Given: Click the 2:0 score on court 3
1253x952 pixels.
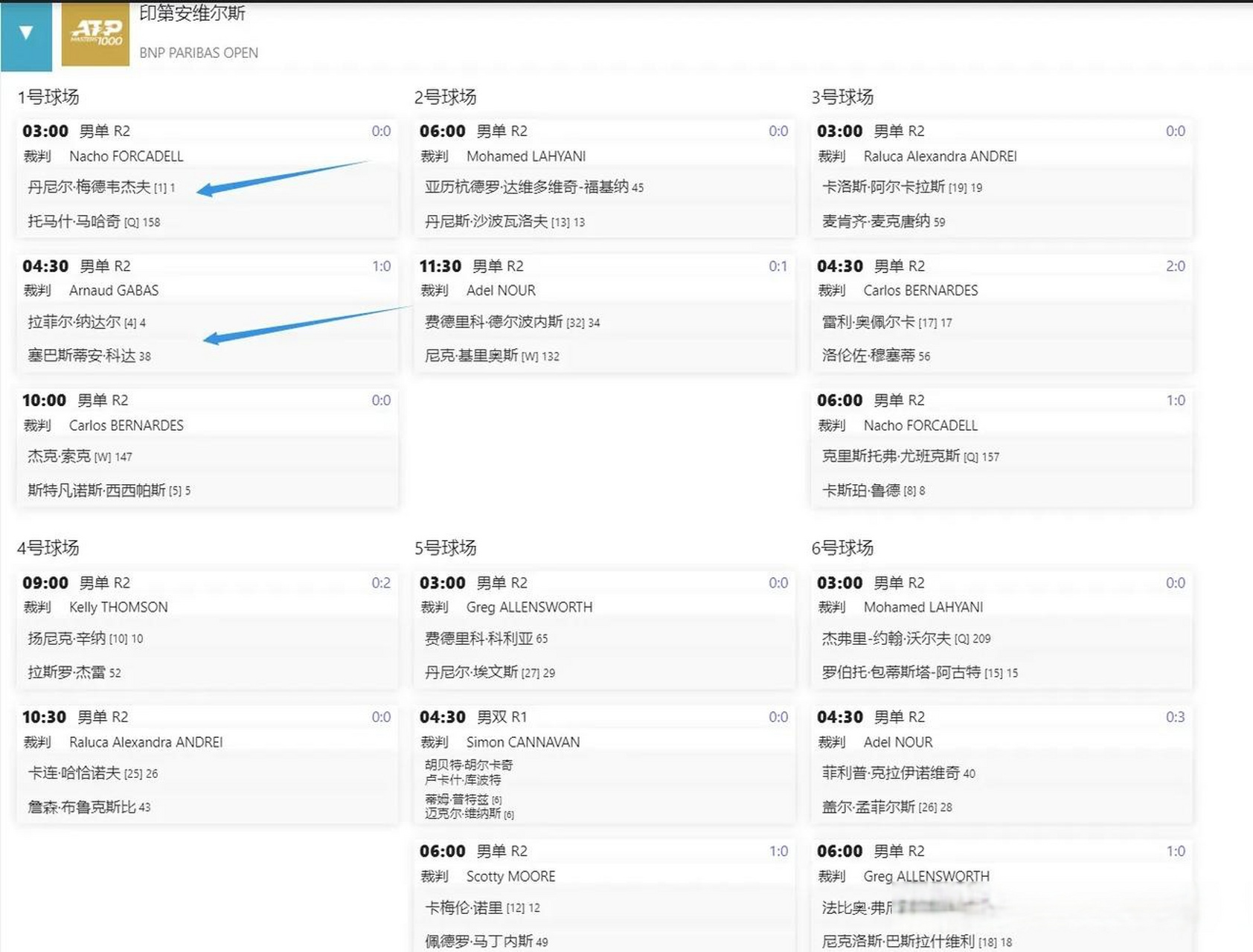Looking at the screenshot, I should pos(1176,266).
